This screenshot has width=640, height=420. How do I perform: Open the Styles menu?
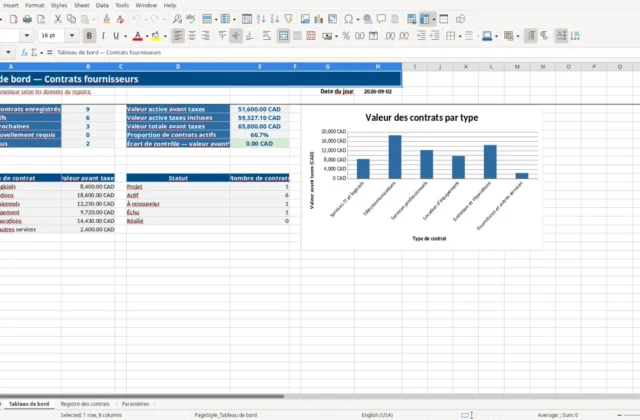pos(59,5)
